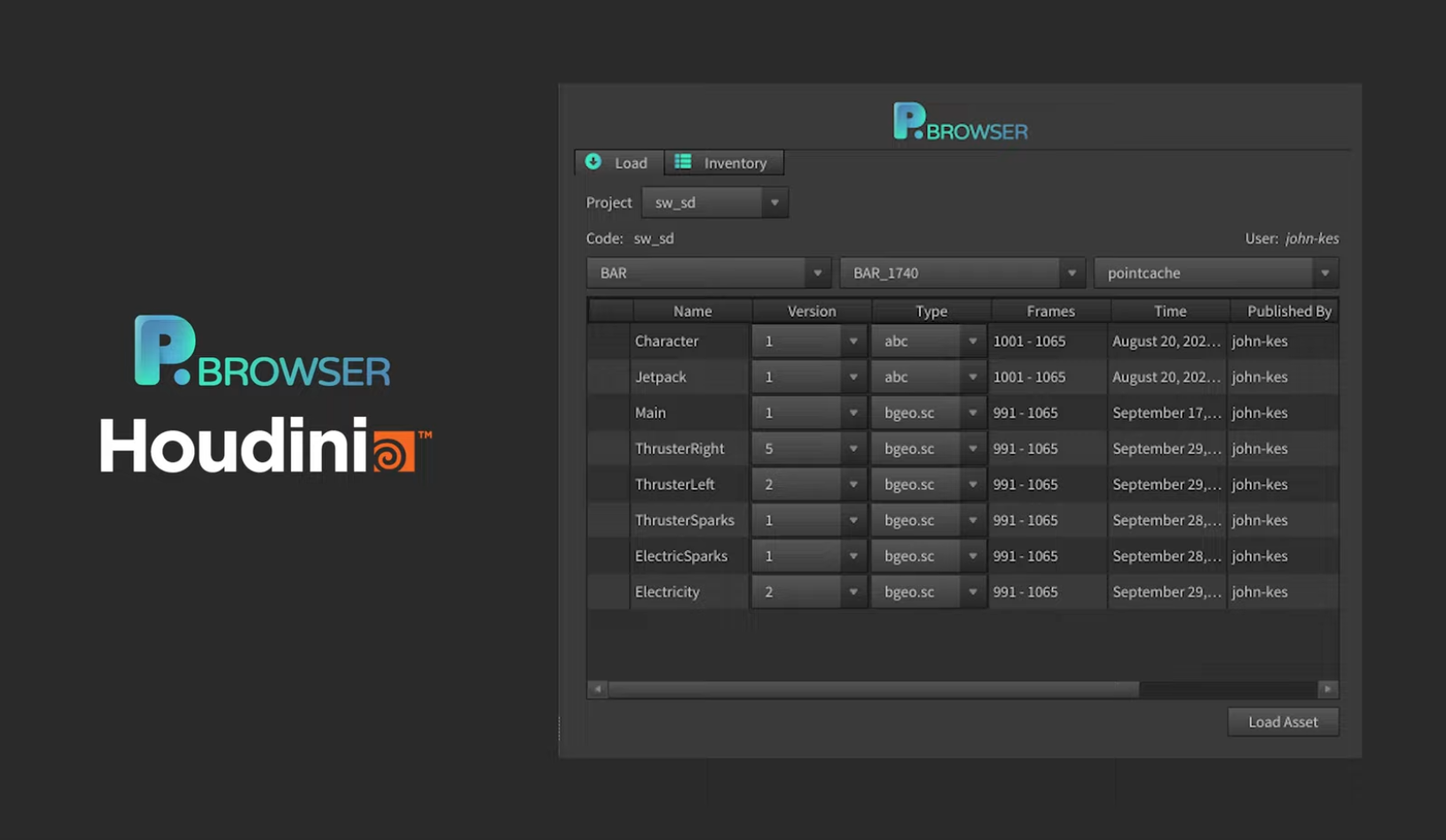Click ThrusterSparks time September 28 cell
This screenshot has width=1446, height=840.
click(x=1167, y=520)
